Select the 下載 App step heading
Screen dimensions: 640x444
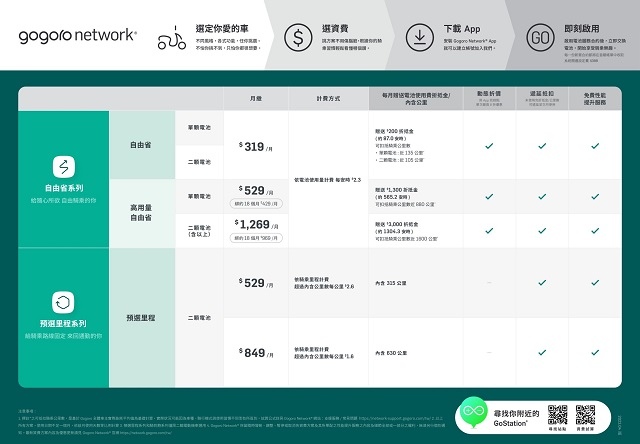point(462,29)
